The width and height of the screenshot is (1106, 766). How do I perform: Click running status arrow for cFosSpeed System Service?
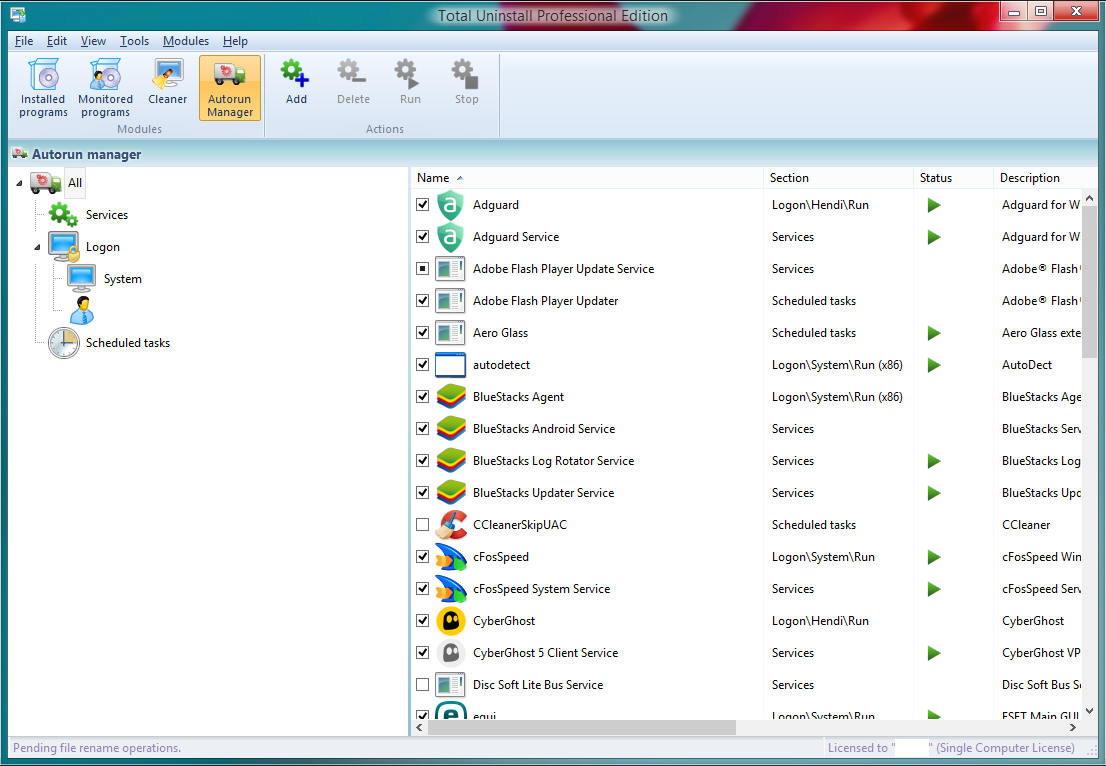pos(934,589)
